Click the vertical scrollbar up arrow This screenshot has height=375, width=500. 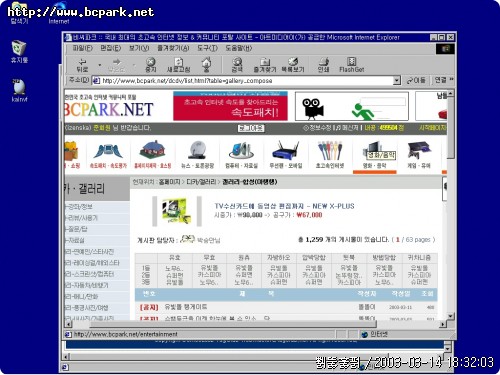450,94
